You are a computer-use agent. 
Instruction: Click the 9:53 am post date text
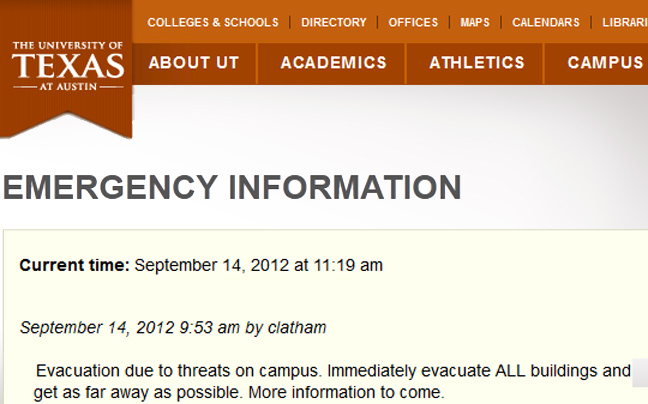[x=210, y=328]
